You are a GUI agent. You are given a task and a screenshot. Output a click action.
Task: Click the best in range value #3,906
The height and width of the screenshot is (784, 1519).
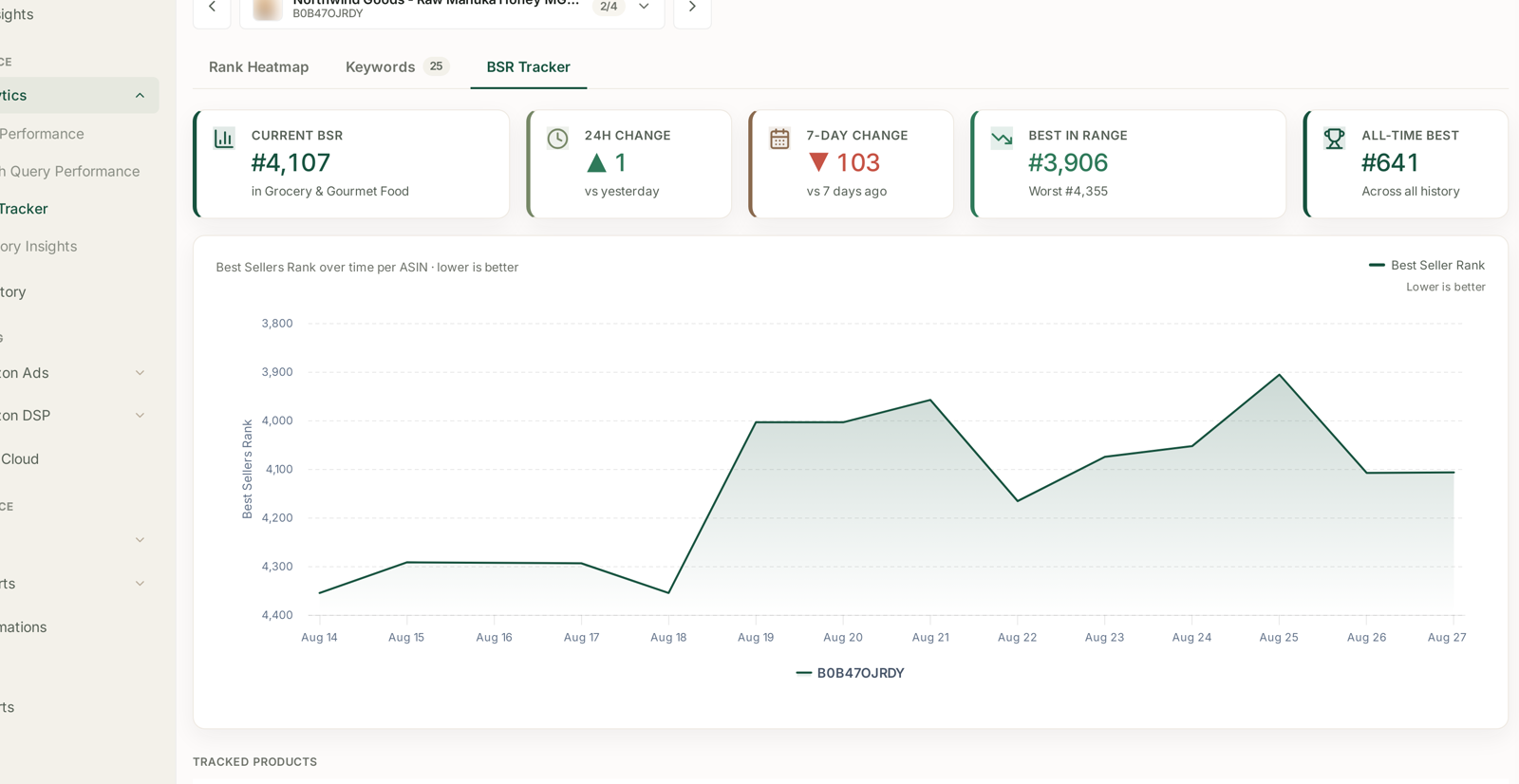tap(1068, 163)
